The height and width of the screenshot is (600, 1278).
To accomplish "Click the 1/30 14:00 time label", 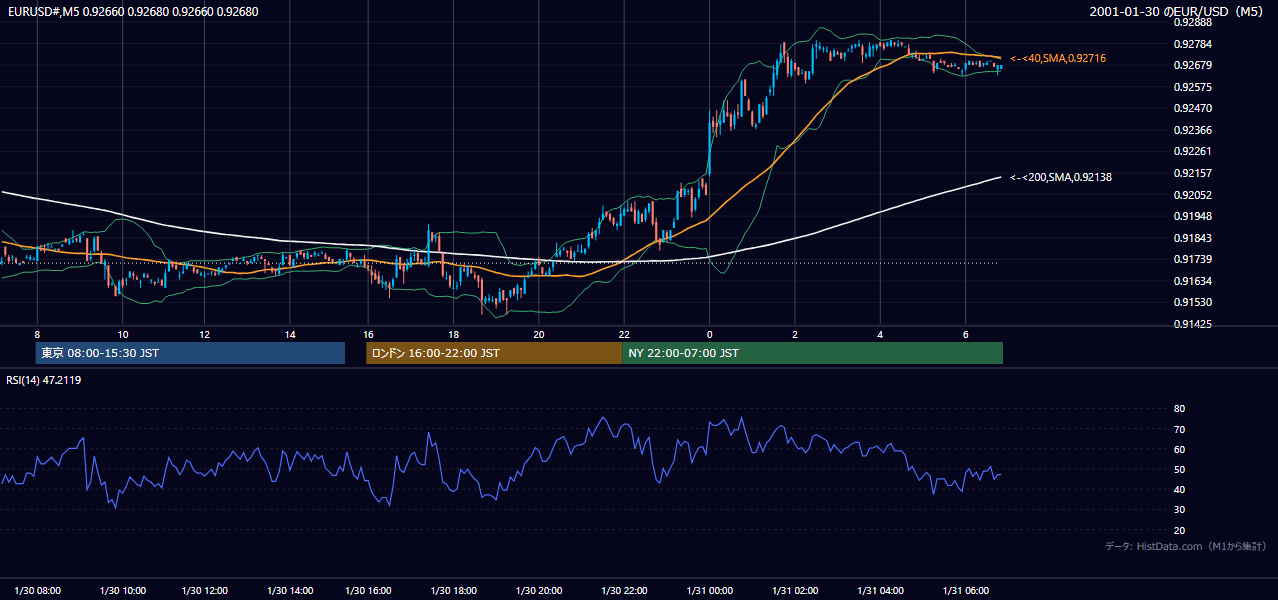I will 290,591.
